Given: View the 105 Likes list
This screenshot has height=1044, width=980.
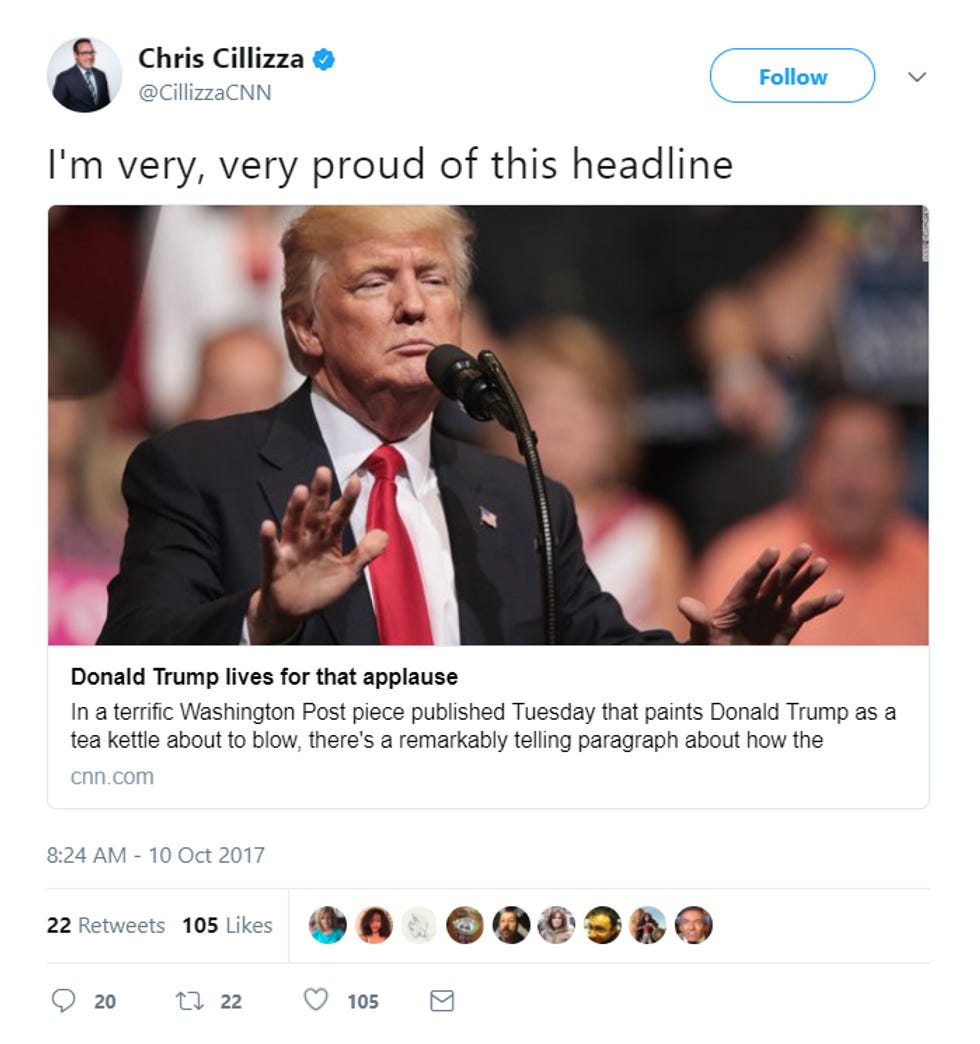Looking at the screenshot, I should point(227,925).
